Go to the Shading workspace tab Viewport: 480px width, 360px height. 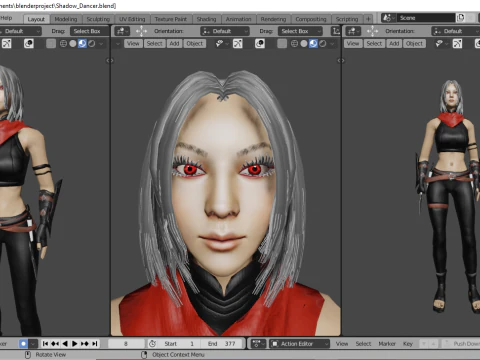[206, 19]
